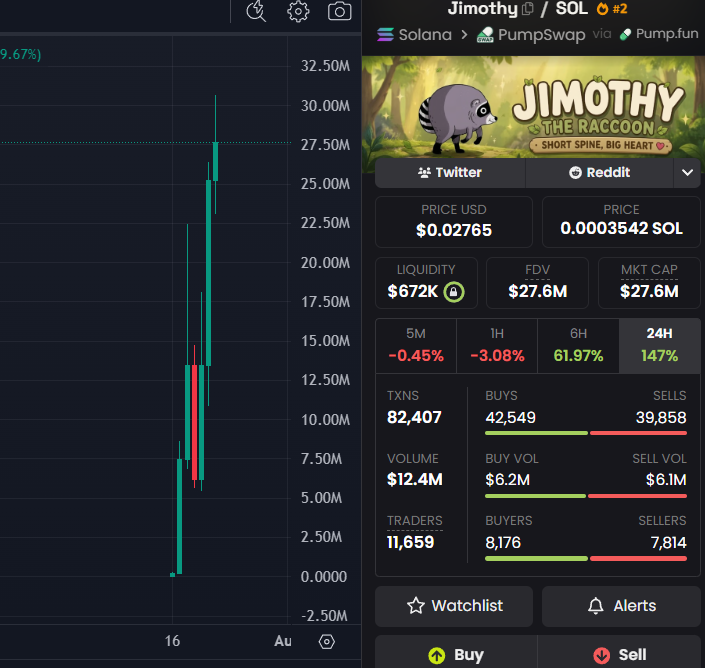705x668 pixels.
Task: Click the LIQUIDITY $672K value
Action: 412,292
